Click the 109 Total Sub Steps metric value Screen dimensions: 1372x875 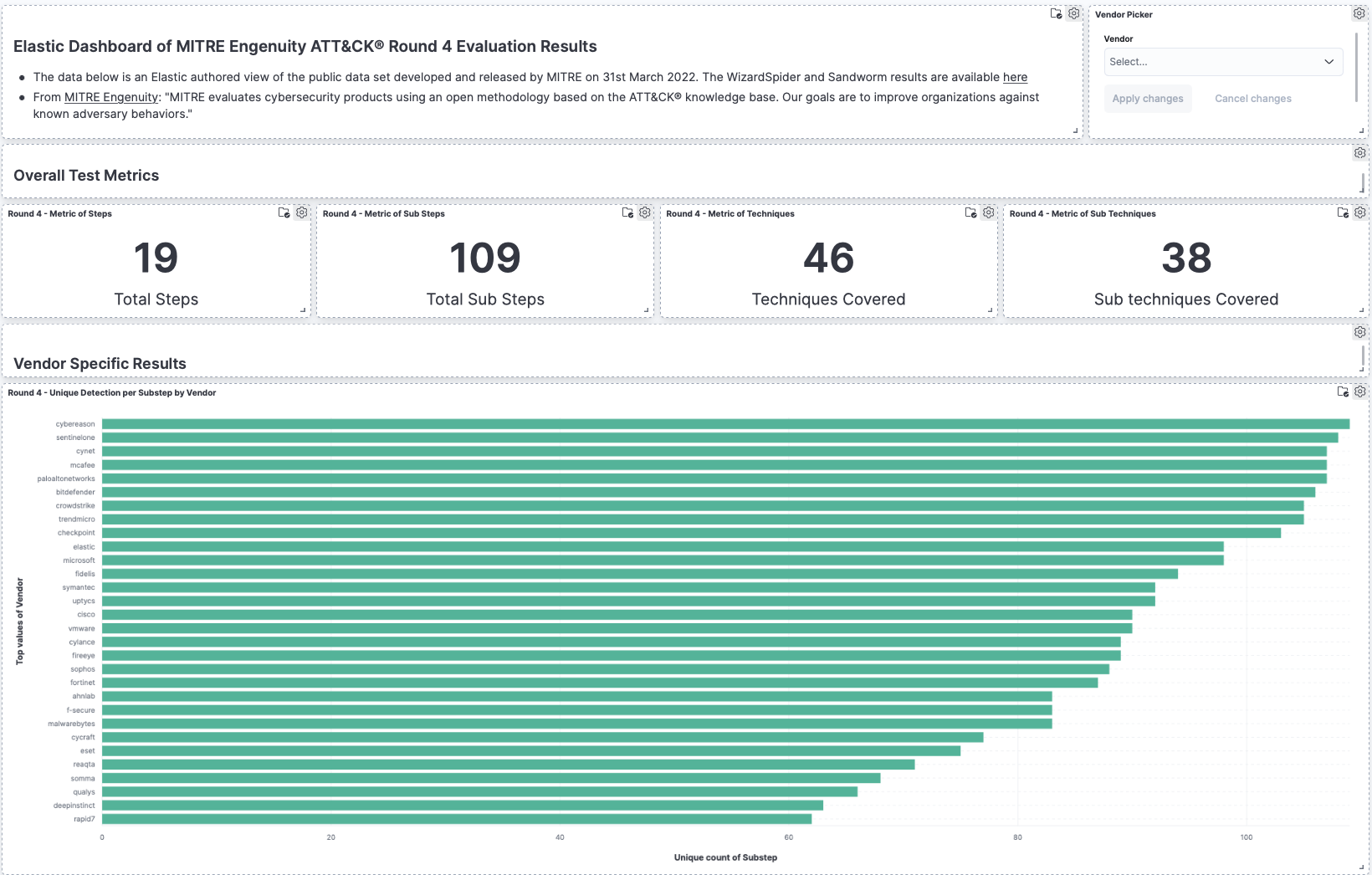click(x=485, y=258)
